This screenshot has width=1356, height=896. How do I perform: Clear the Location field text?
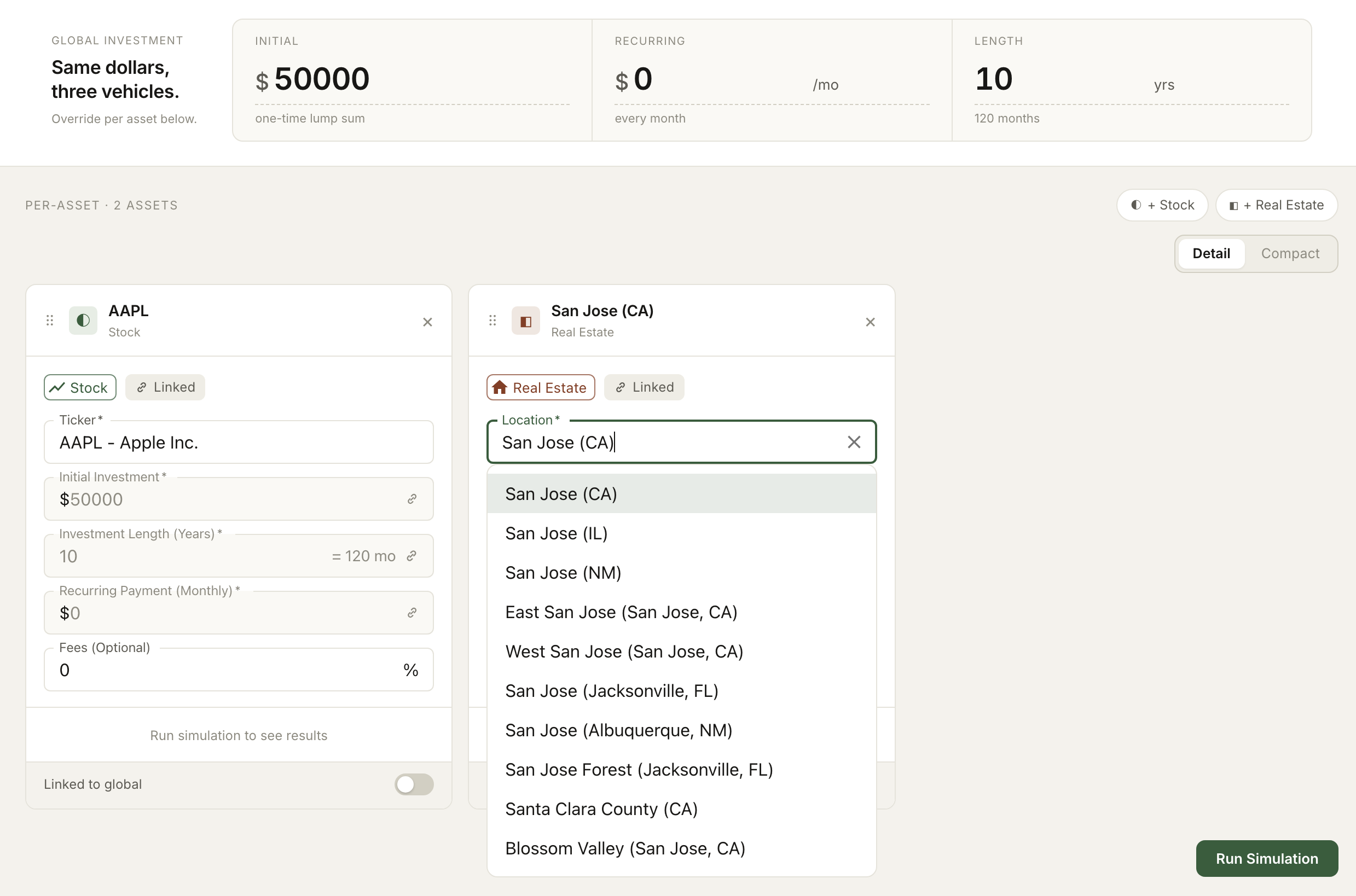click(854, 442)
